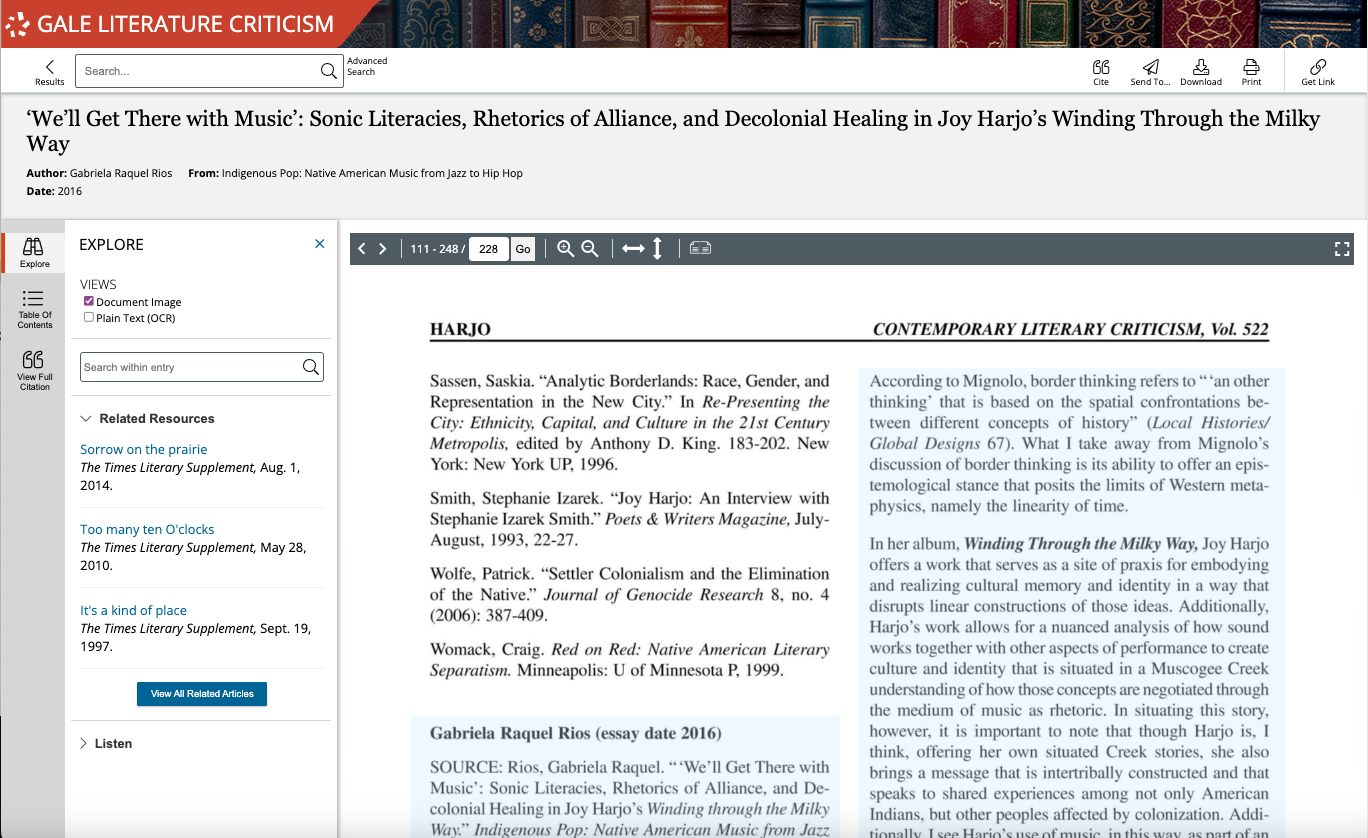Click the search within entry magnifier

pyautogui.click(x=311, y=367)
